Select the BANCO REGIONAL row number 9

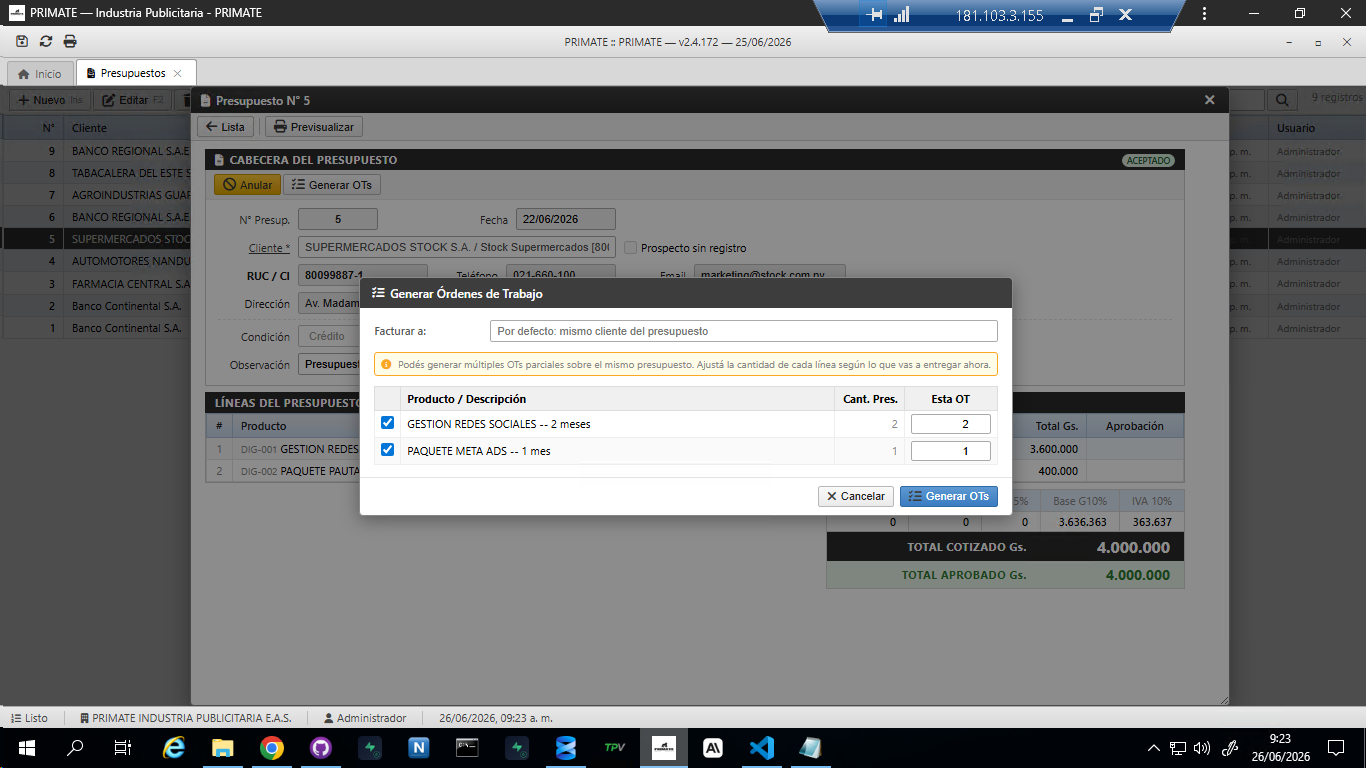(x=96, y=151)
